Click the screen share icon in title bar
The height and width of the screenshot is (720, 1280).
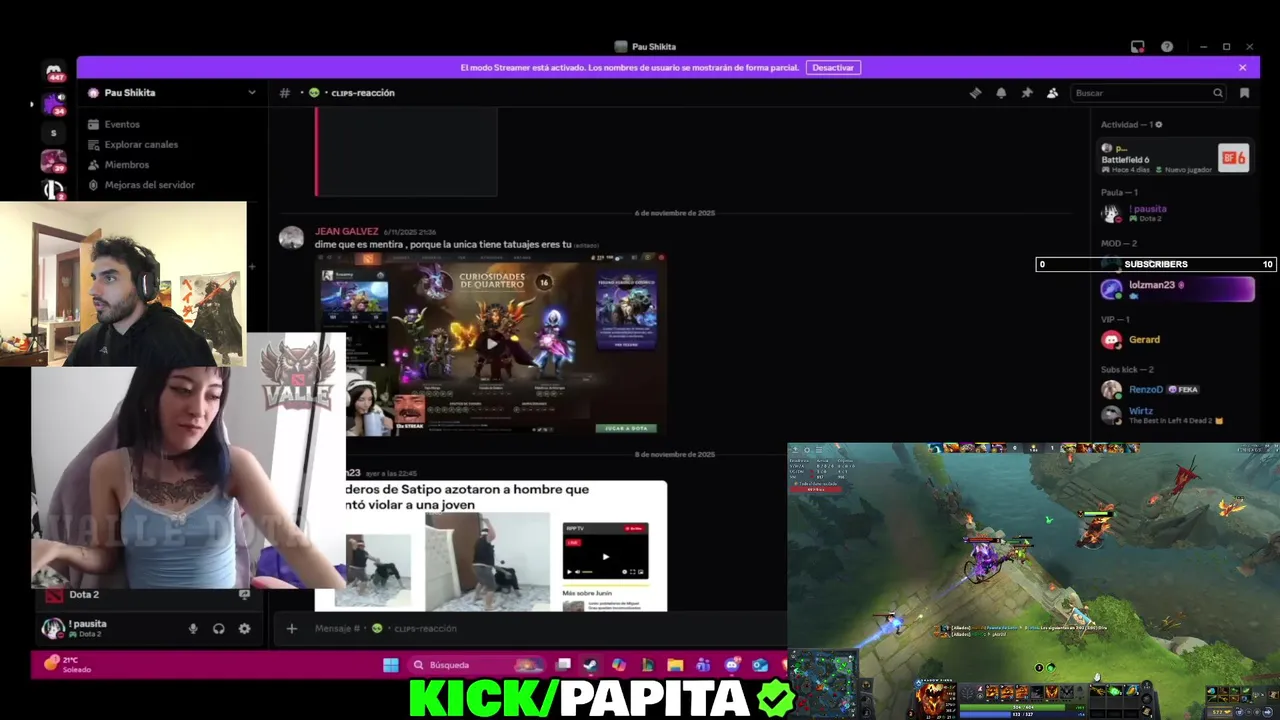coord(1137,47)
